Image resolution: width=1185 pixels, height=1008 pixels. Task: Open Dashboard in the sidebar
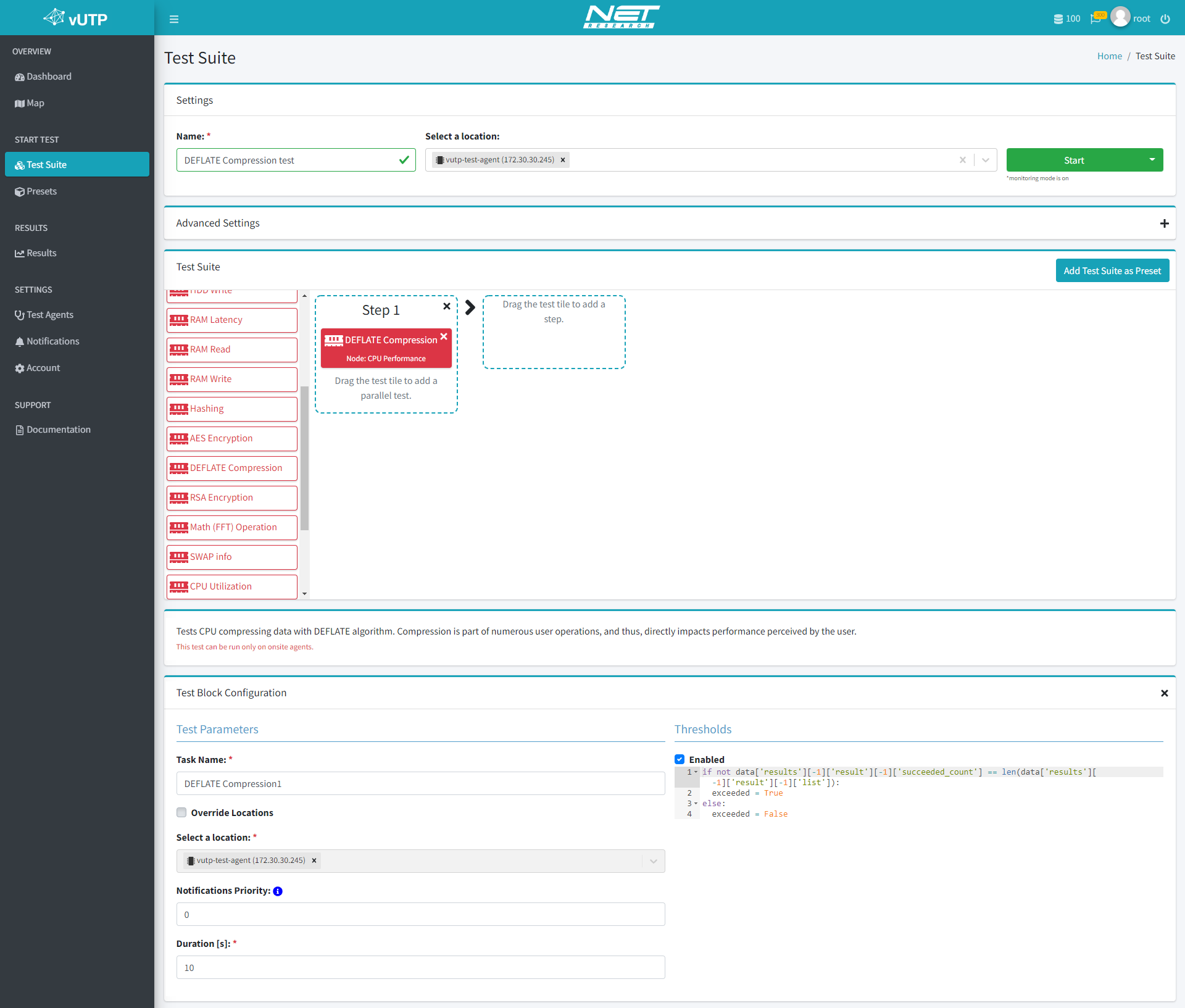pos(77,77)
